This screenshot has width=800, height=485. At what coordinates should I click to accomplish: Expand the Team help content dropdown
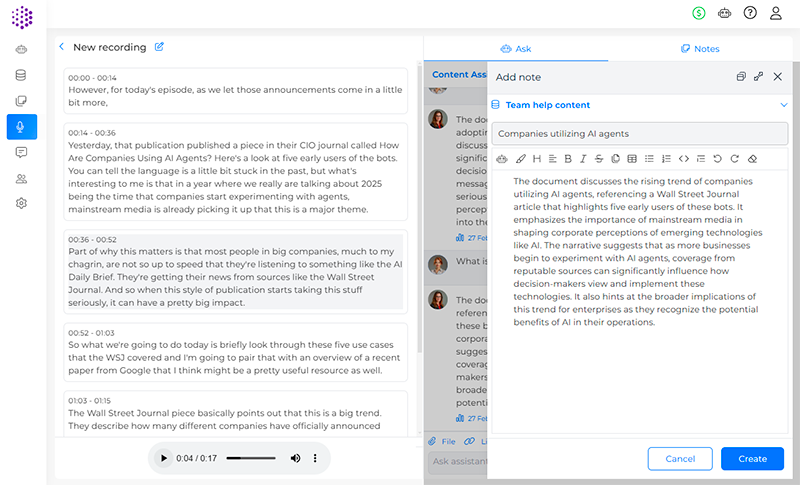[783, 105]
